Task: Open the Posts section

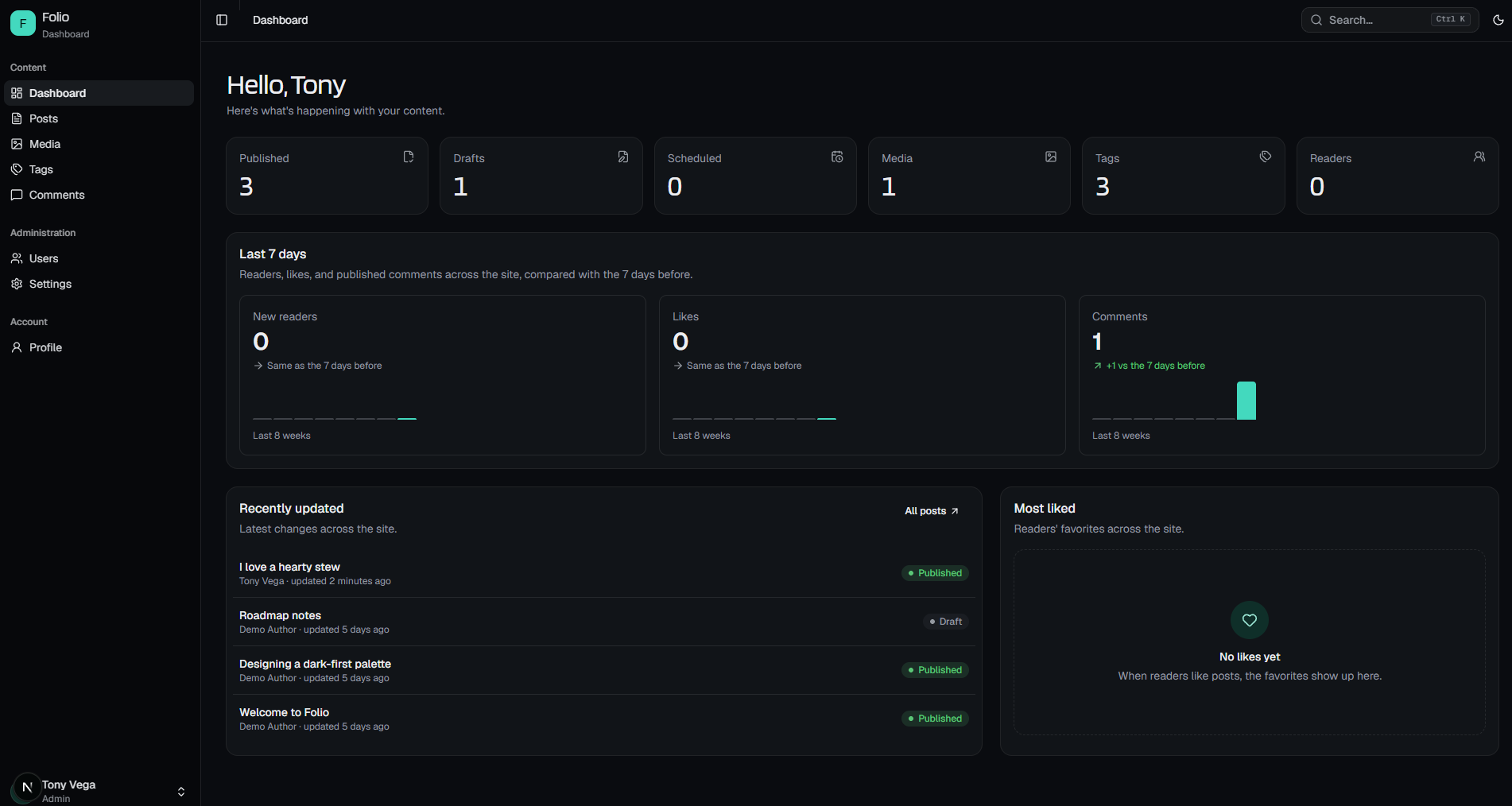Action: click(99, 118)
